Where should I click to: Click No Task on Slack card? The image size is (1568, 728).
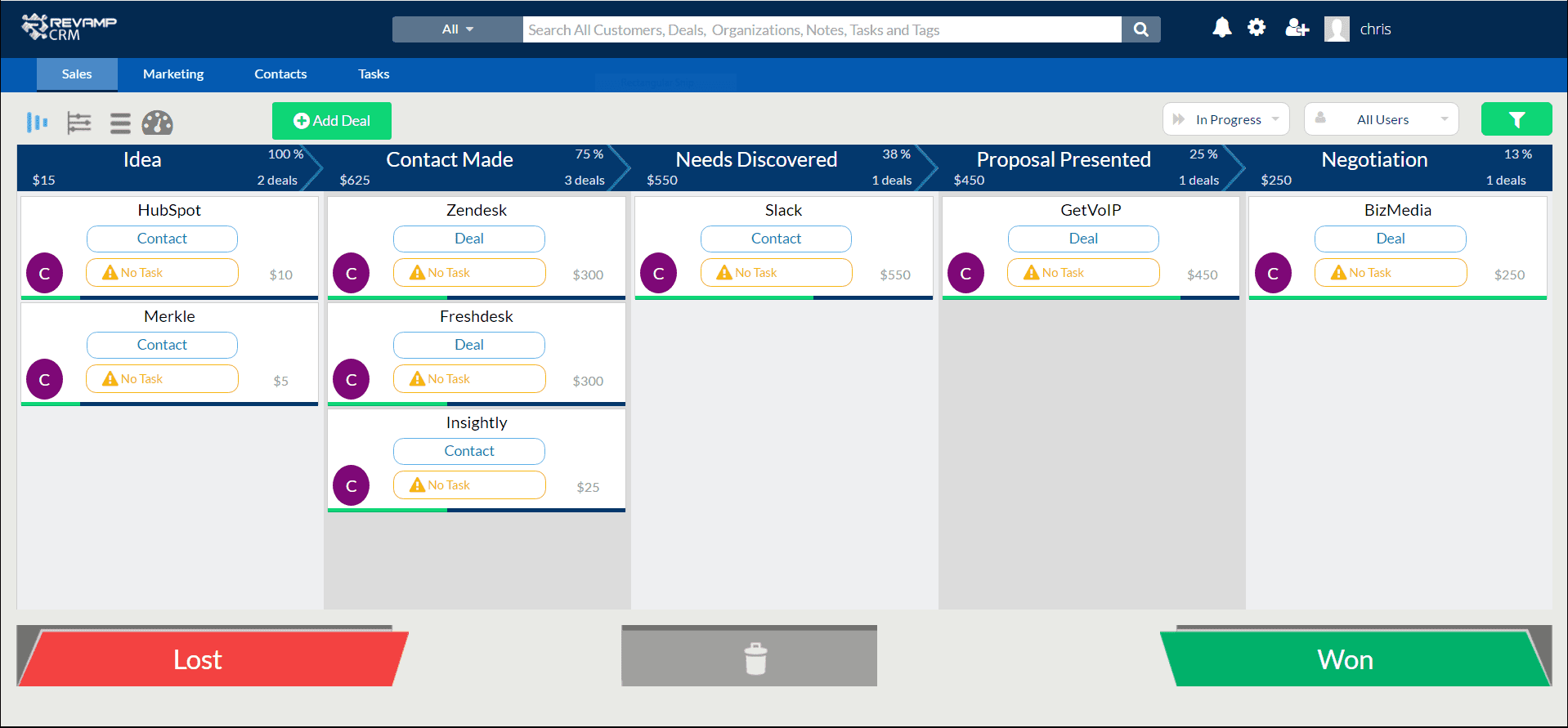pyautogui.click(x=776, y=273)
